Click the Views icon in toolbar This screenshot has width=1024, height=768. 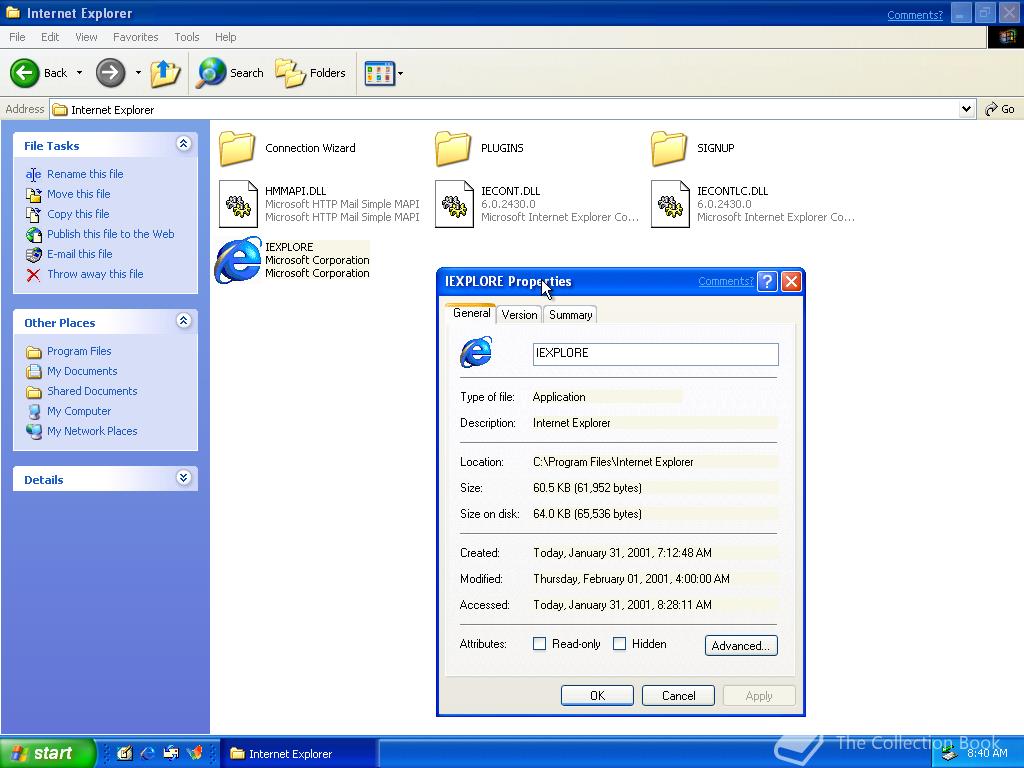tap(379, 73)
